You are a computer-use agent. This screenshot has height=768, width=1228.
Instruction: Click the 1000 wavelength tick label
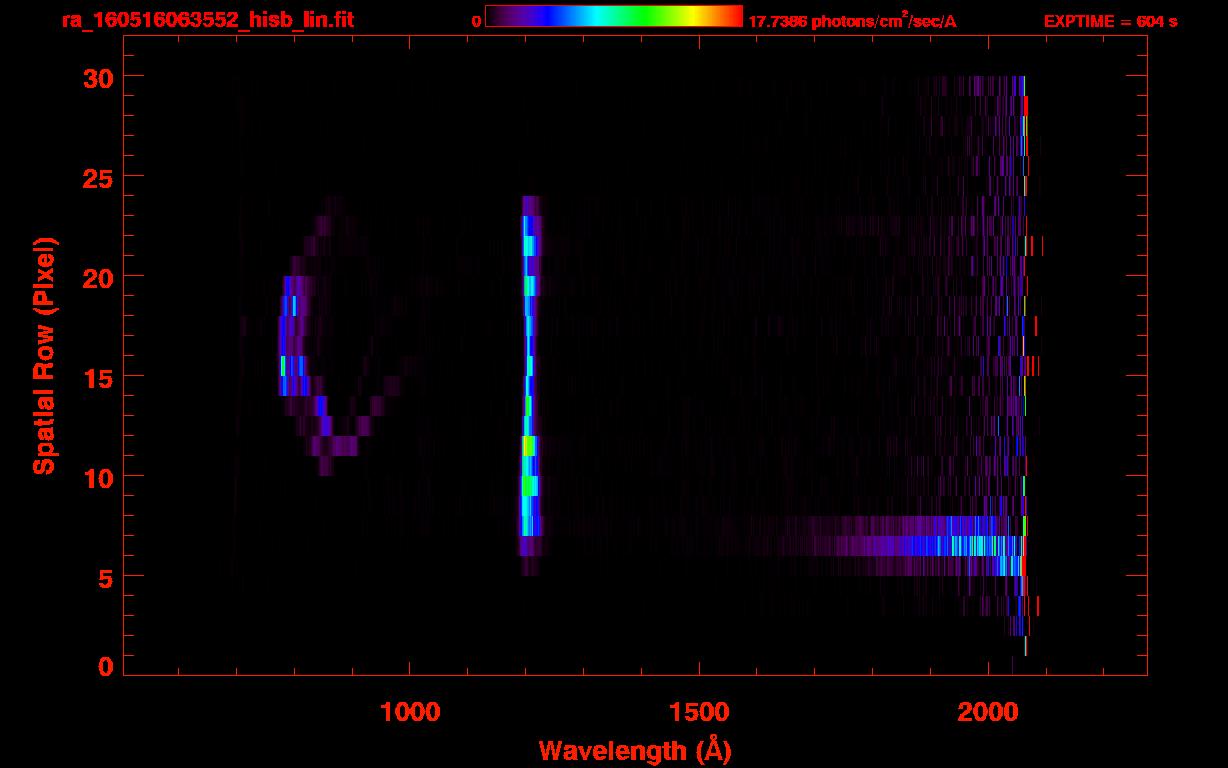[410, 711]
